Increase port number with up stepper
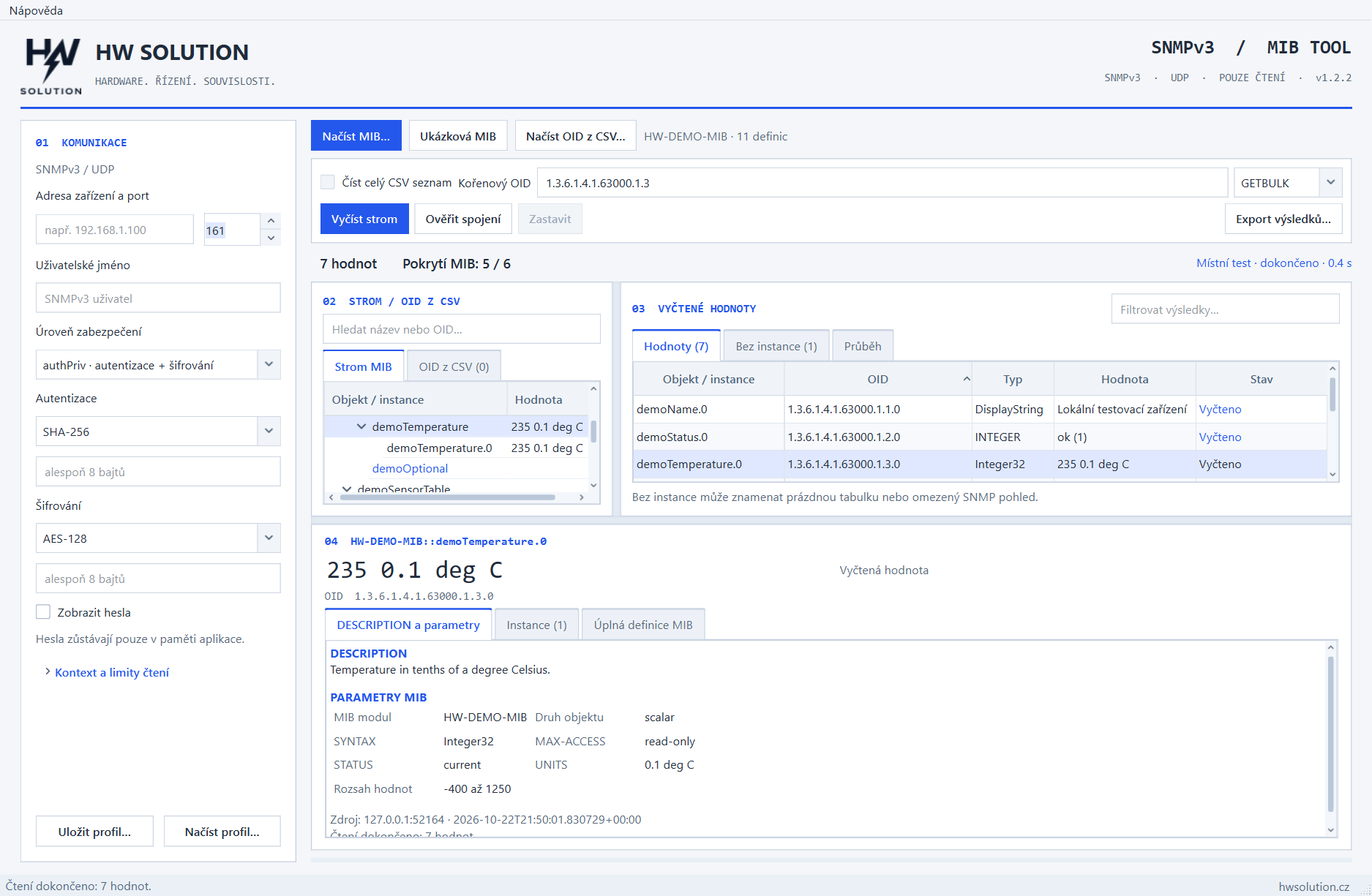 click(x=271, y=221)
